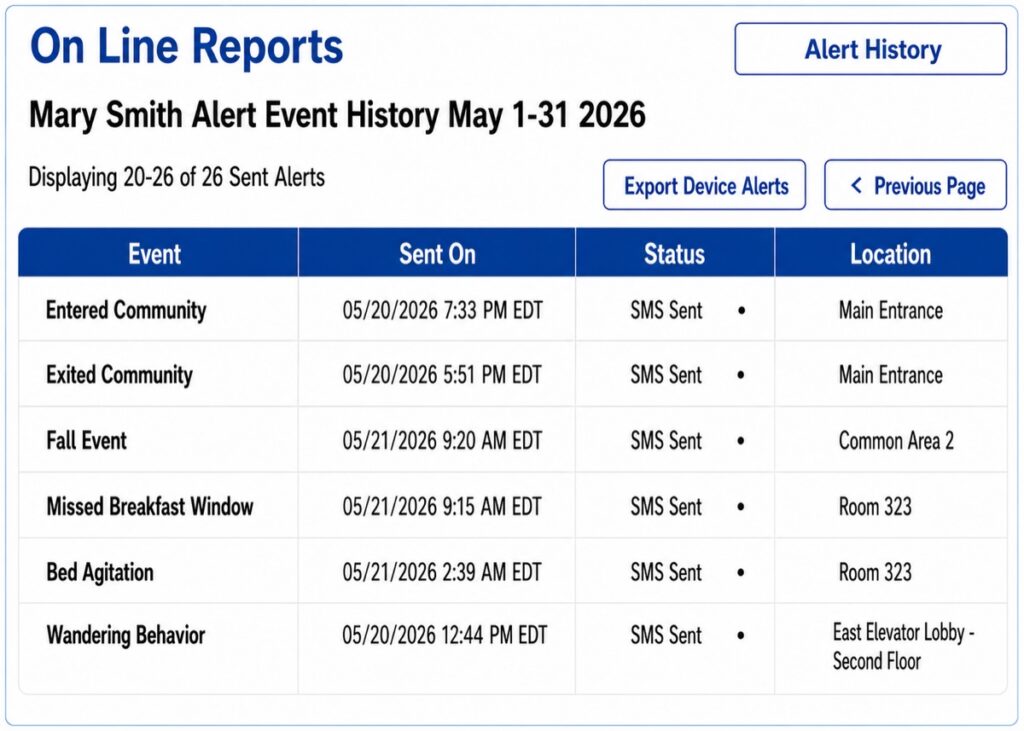1024x731 pixels.
Task: Select the Entered Community event
Action: pyautogui.click(x=126, y=310)
